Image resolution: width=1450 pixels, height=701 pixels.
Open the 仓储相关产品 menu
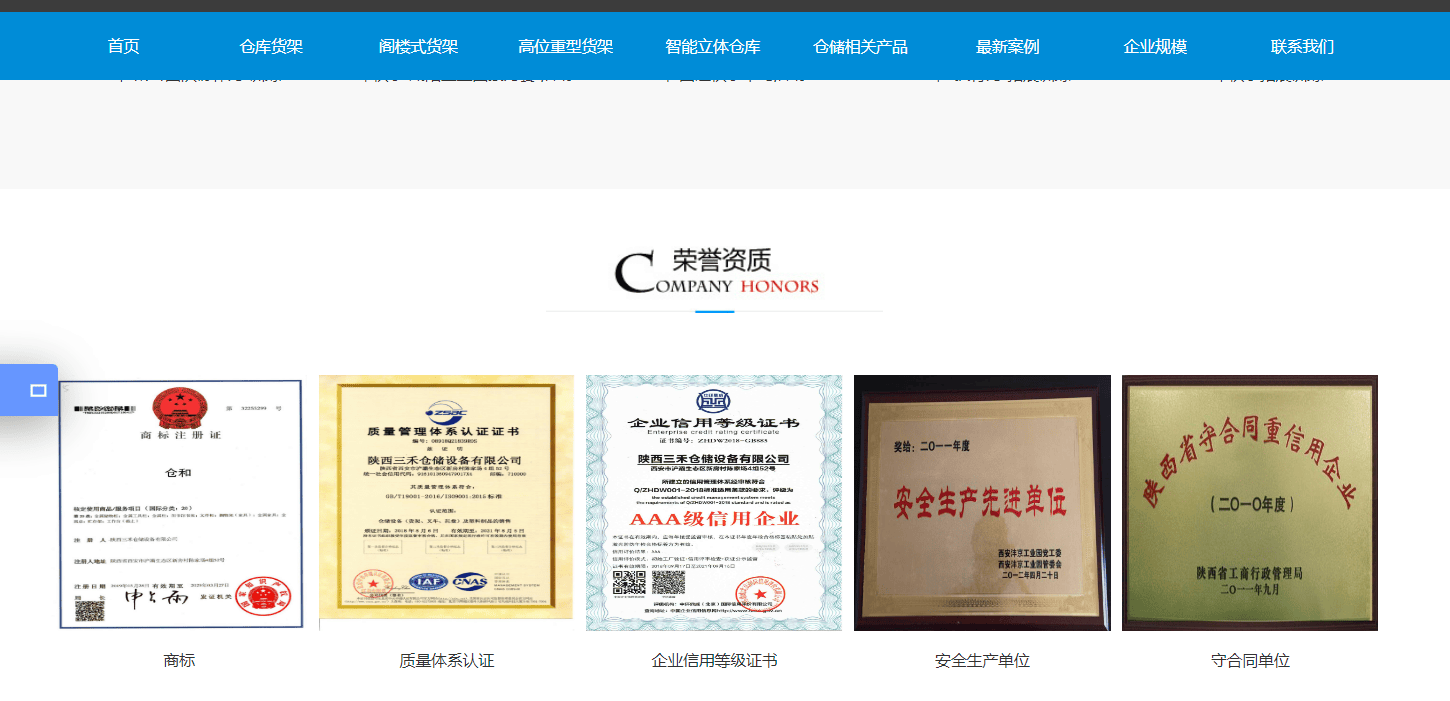858,44
